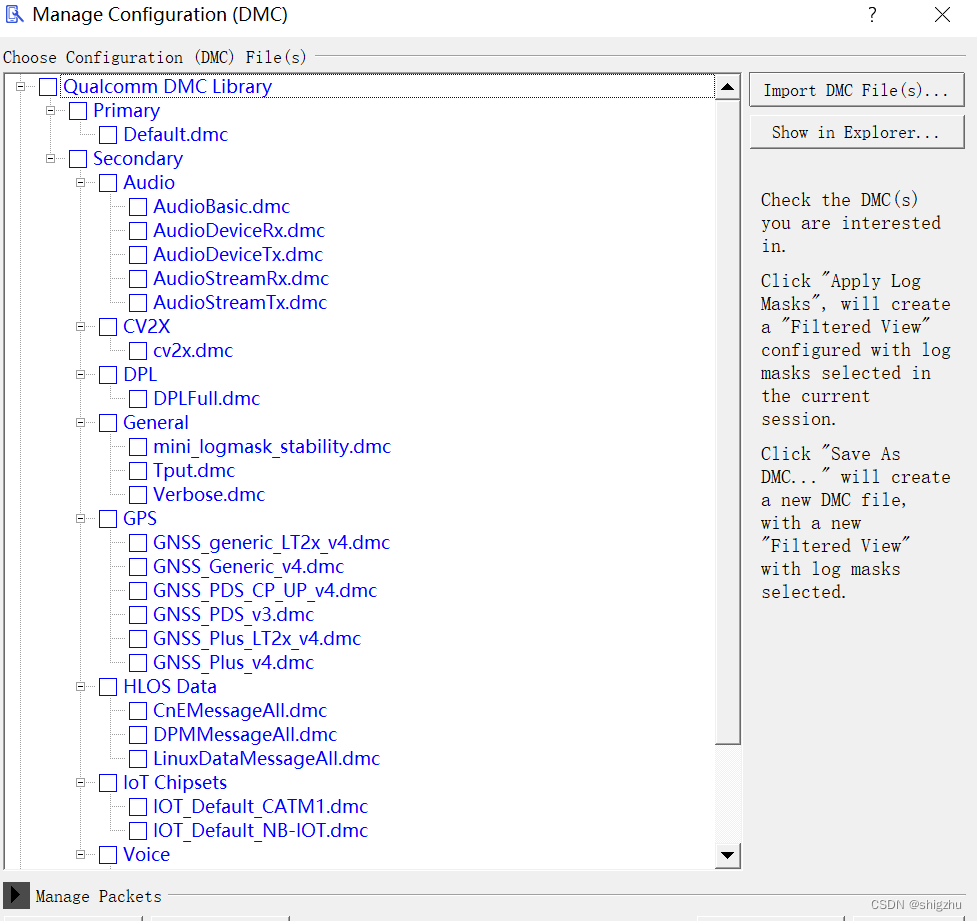Click Show in Explorer button
The height and width of the screenshot is (921, 977).
[857, 132]
